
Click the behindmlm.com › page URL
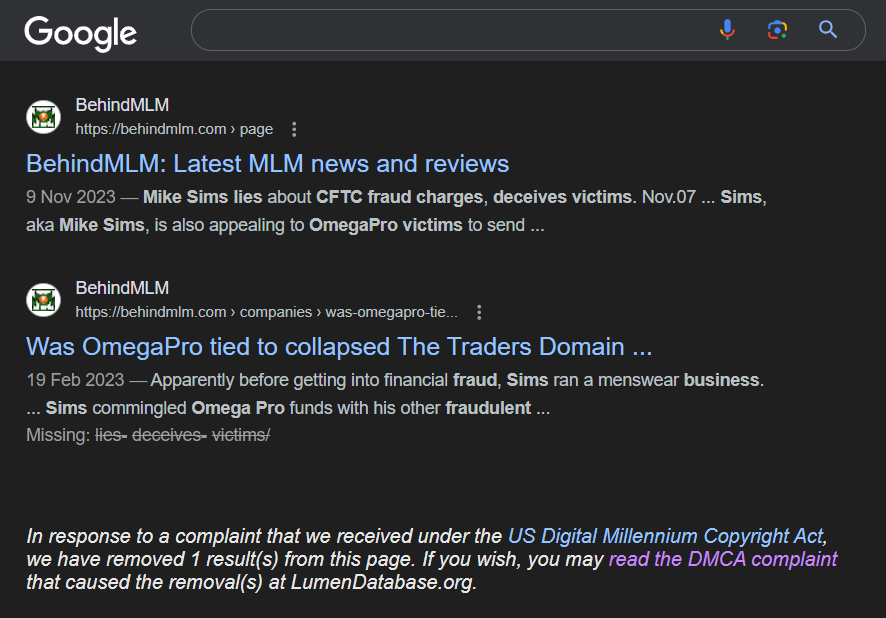(174, 129)
